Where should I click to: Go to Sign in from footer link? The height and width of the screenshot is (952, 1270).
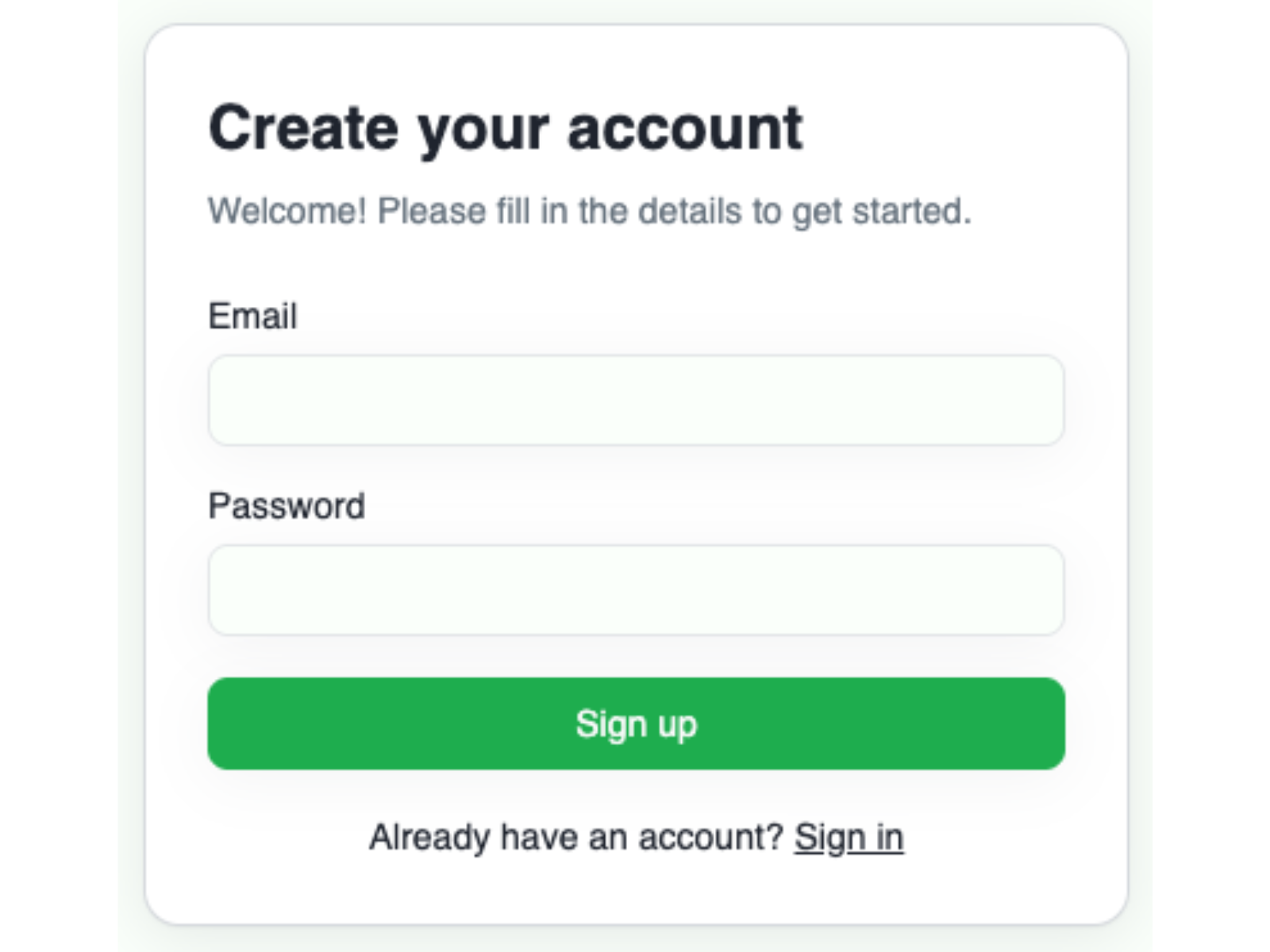pos(849,837)
